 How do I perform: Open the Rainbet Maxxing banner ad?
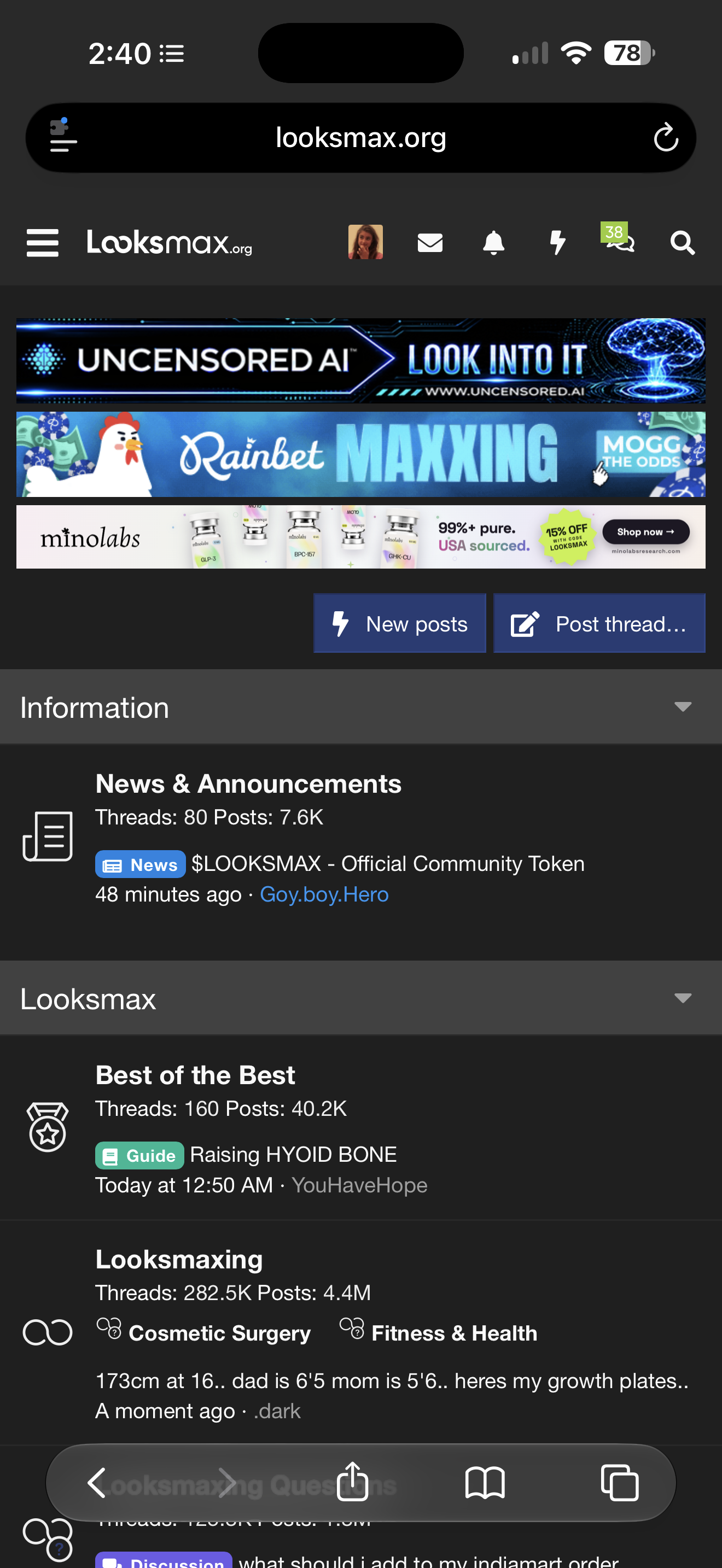(361, 454)
